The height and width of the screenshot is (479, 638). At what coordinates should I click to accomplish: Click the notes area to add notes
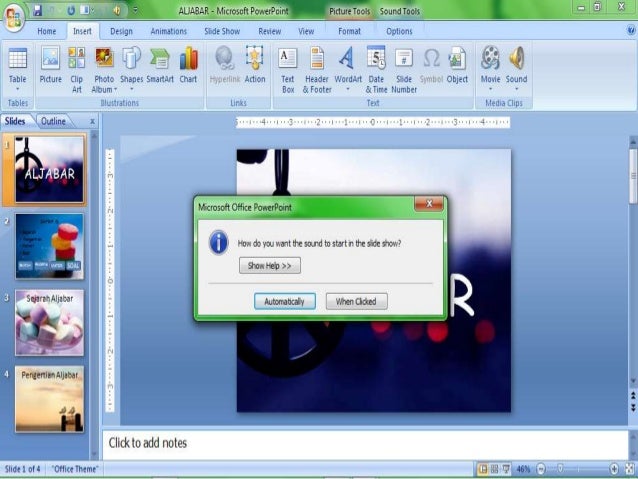[365, 443]
